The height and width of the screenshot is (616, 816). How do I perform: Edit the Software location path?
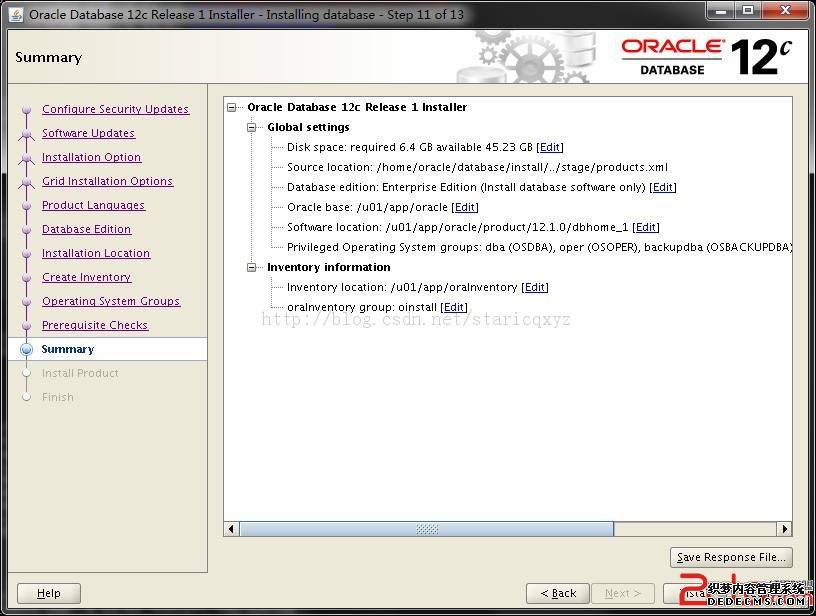(646, 227)
